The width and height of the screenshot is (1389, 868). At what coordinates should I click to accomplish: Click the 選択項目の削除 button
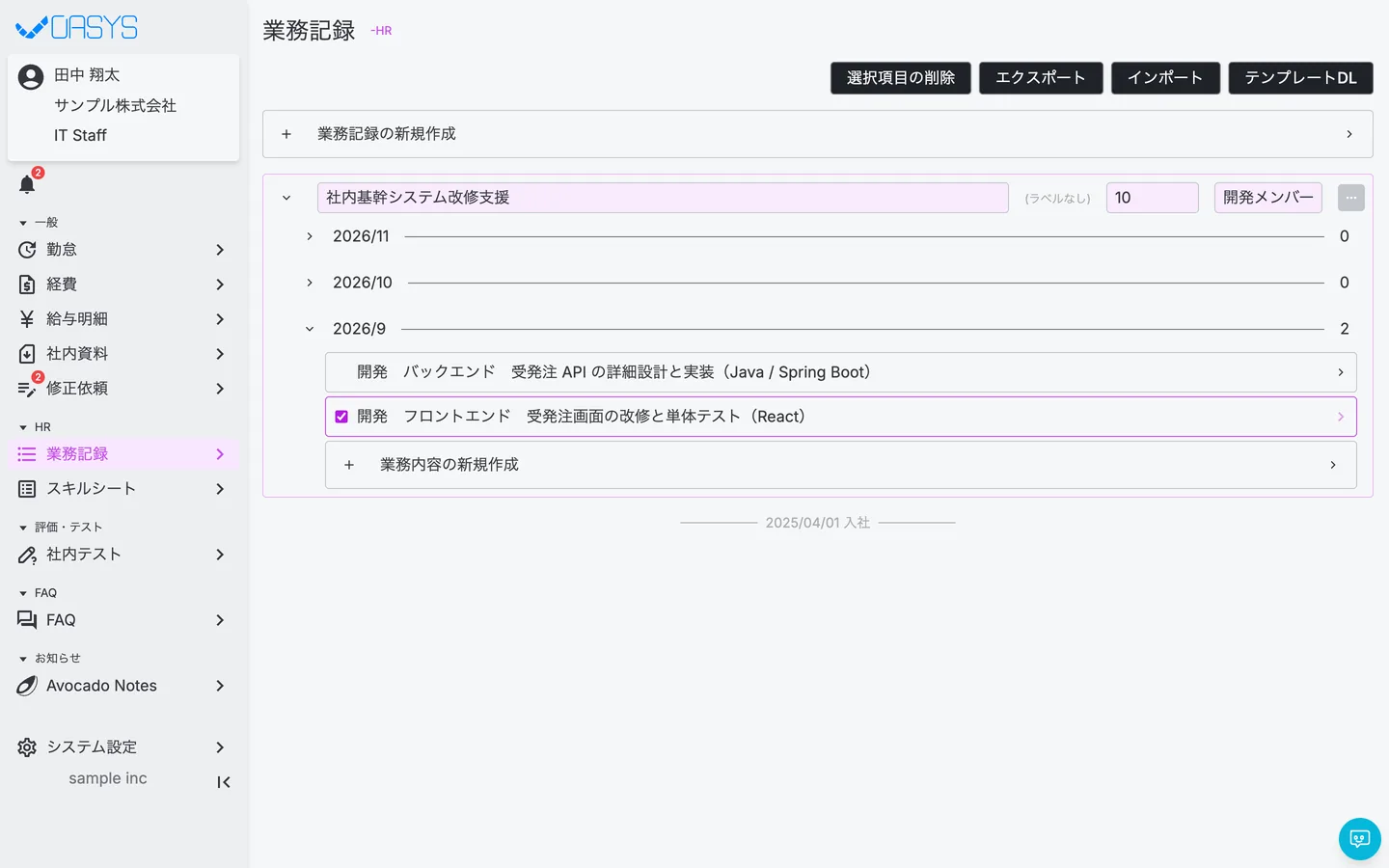[901, 78]
